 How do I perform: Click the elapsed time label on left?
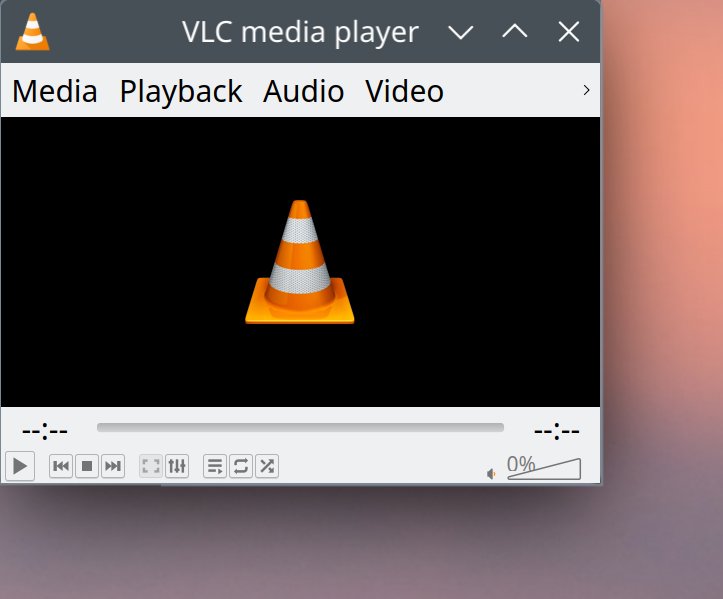click(x=44, y=431)
